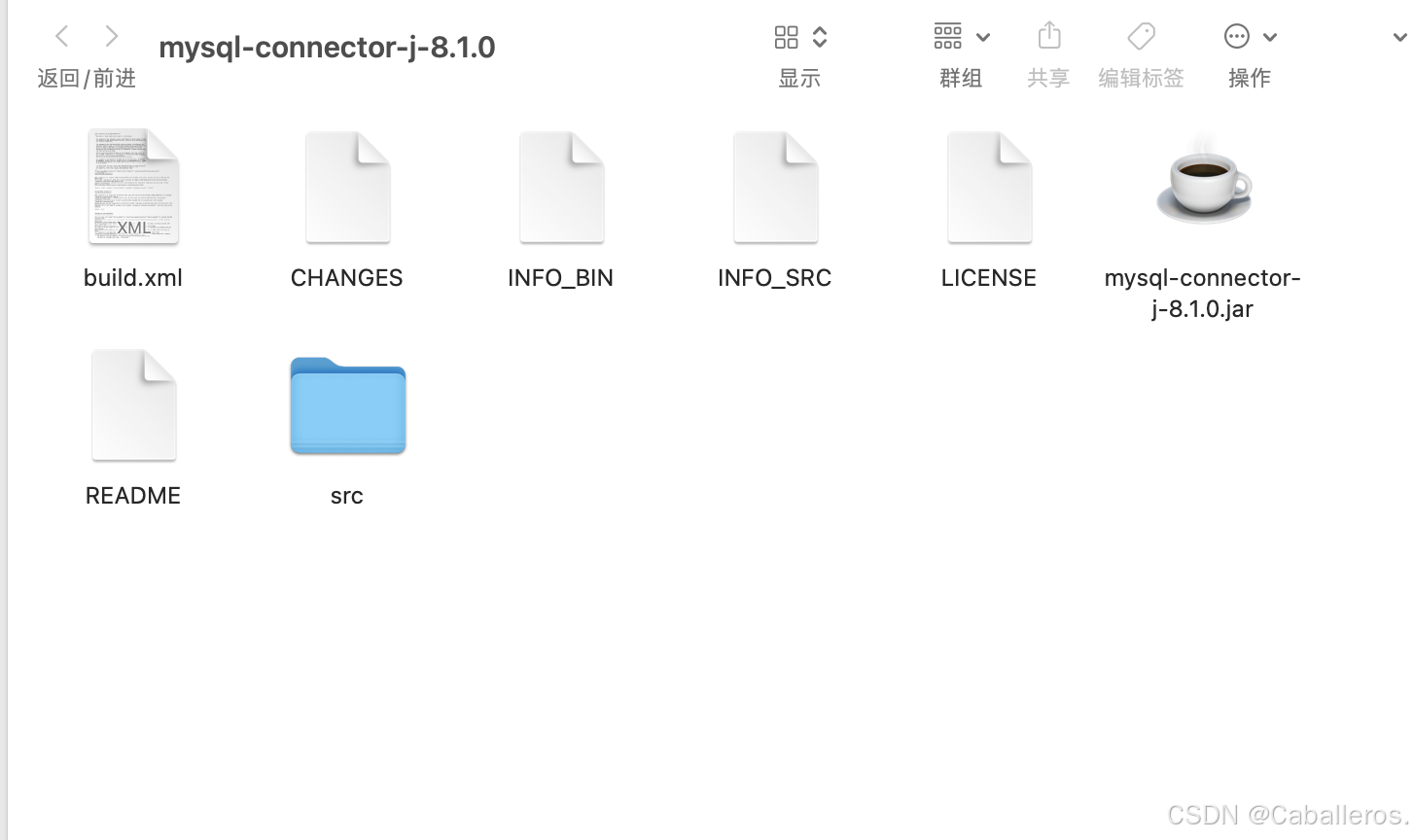Select the INFO_BIN file icon
This screenshot has width=1414, height=840.
(x=560, y=185)
